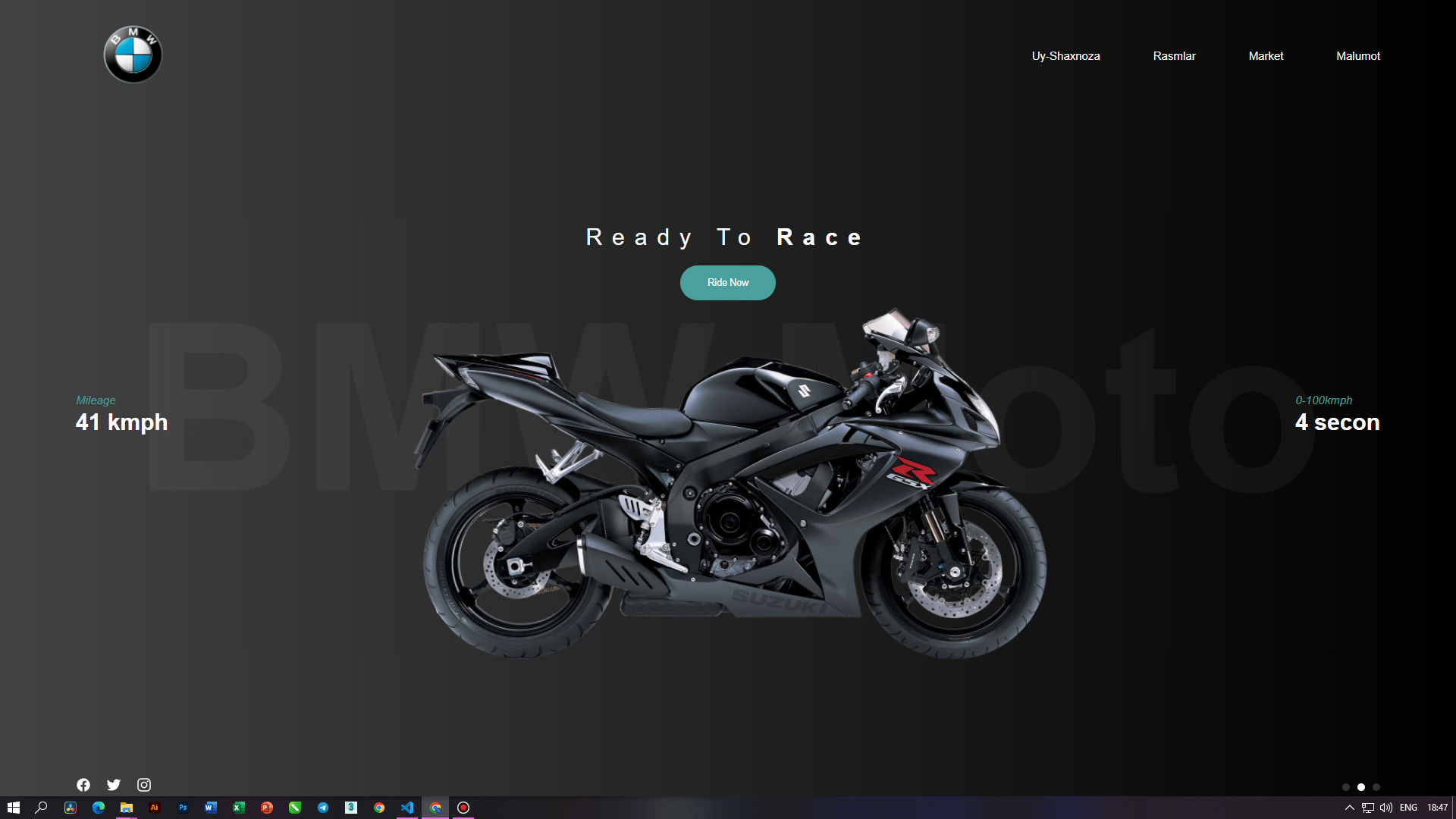Open 3ds Max from taskbar

351,808
